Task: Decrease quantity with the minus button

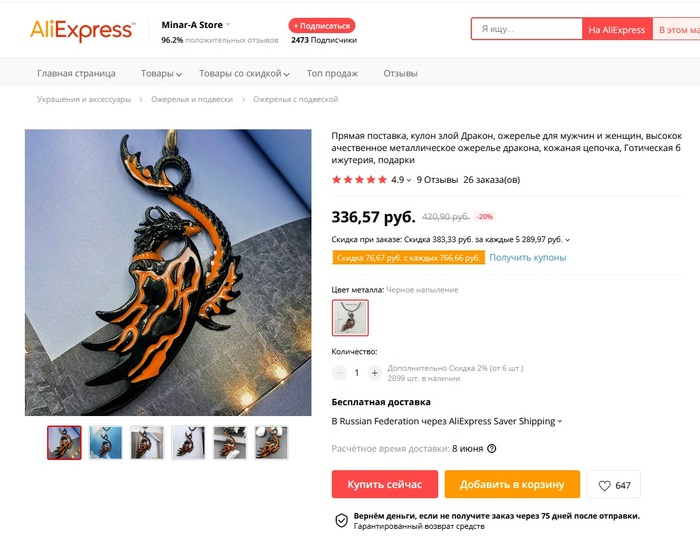Action: [339, 373]
